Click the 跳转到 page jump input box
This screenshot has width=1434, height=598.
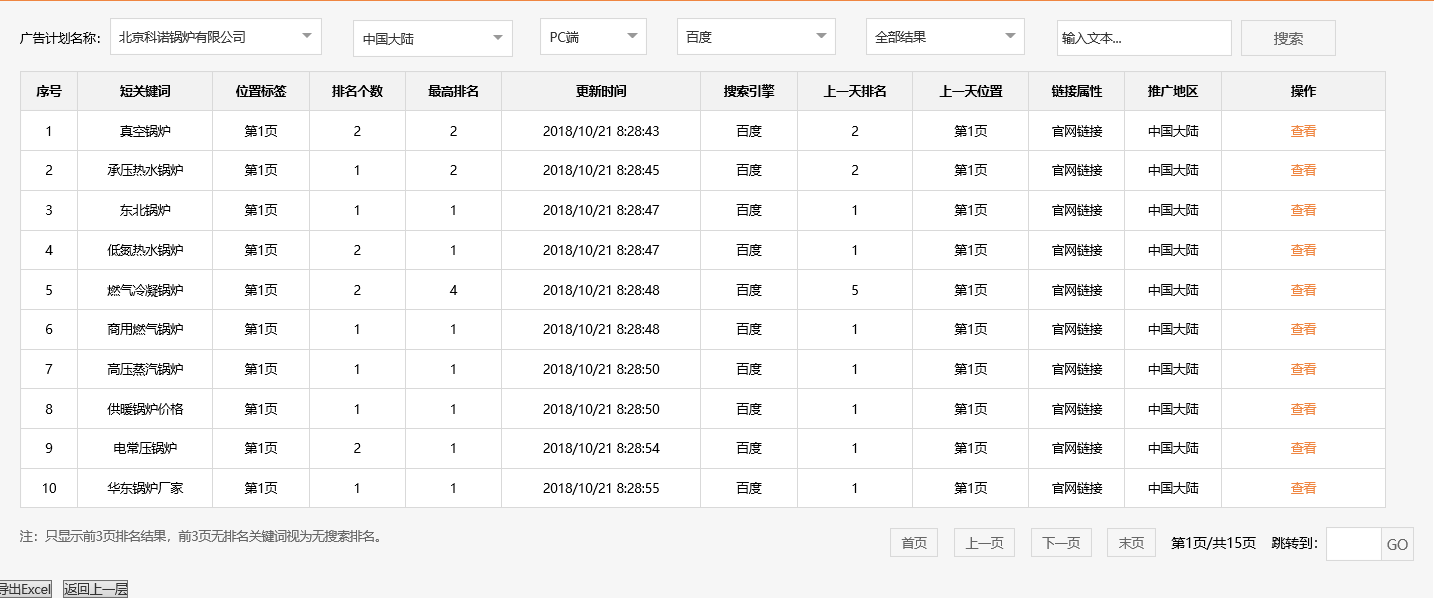coord(1351,543)
